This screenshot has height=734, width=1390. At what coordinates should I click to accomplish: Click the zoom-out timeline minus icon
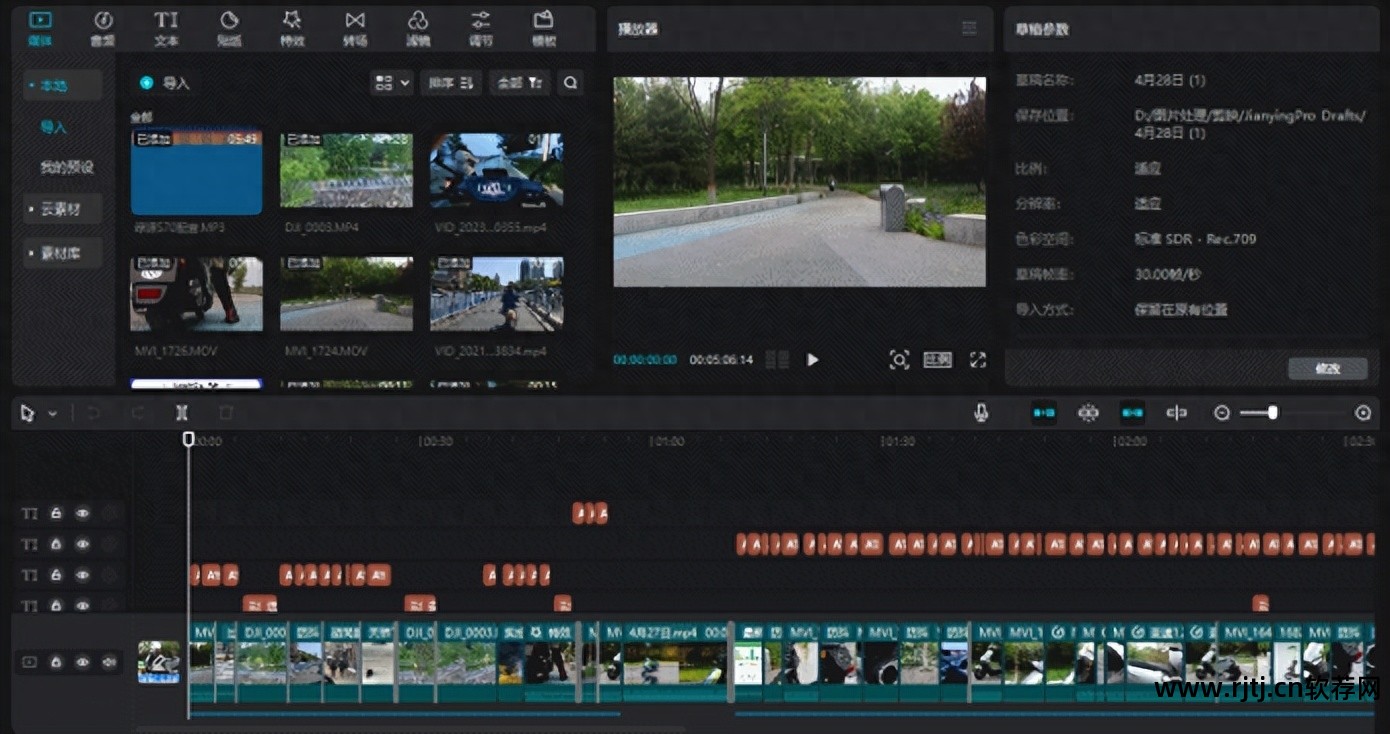[x=1221, y=413]
